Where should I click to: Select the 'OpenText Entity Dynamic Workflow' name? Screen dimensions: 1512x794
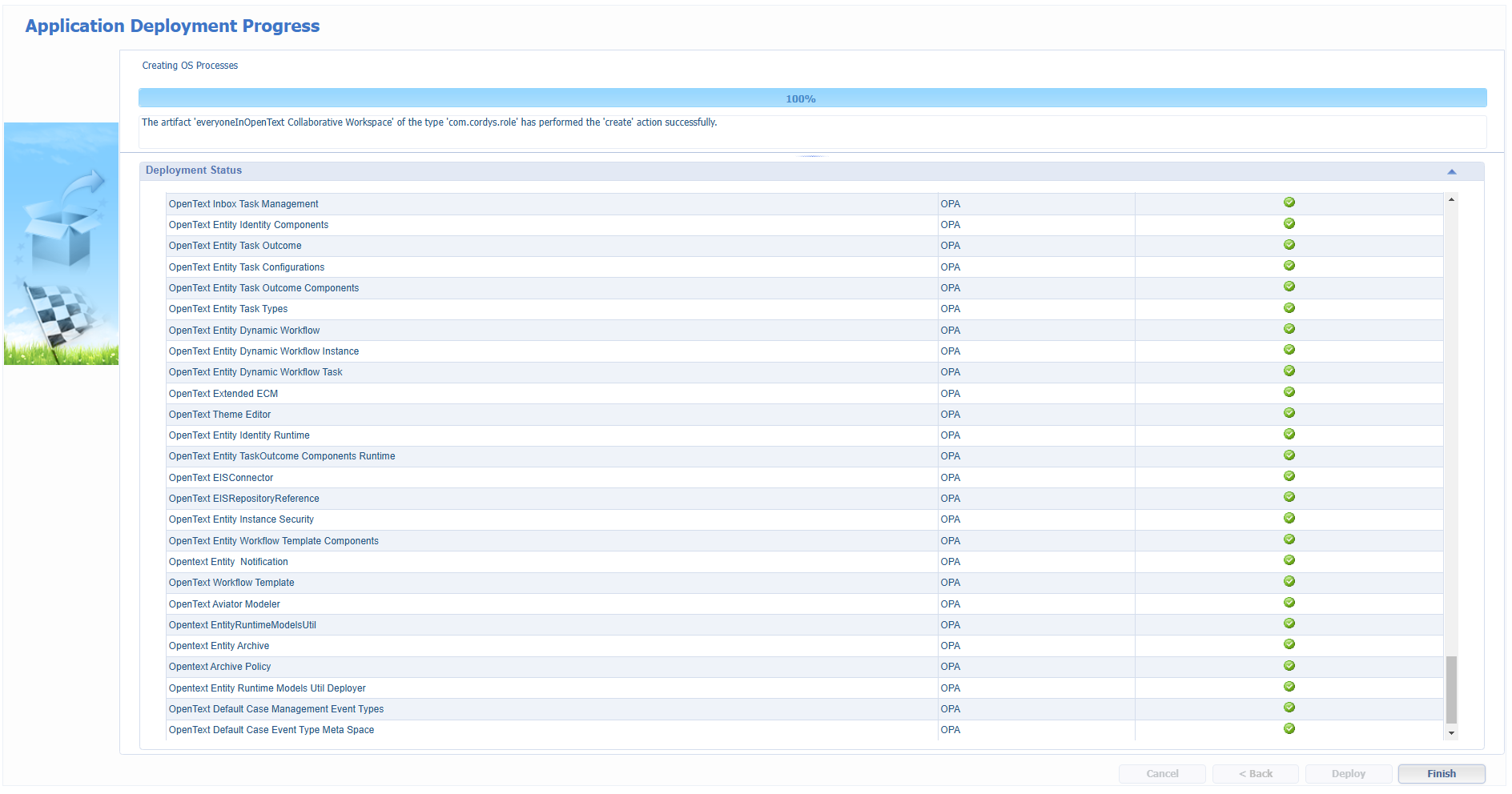point(244,331)
